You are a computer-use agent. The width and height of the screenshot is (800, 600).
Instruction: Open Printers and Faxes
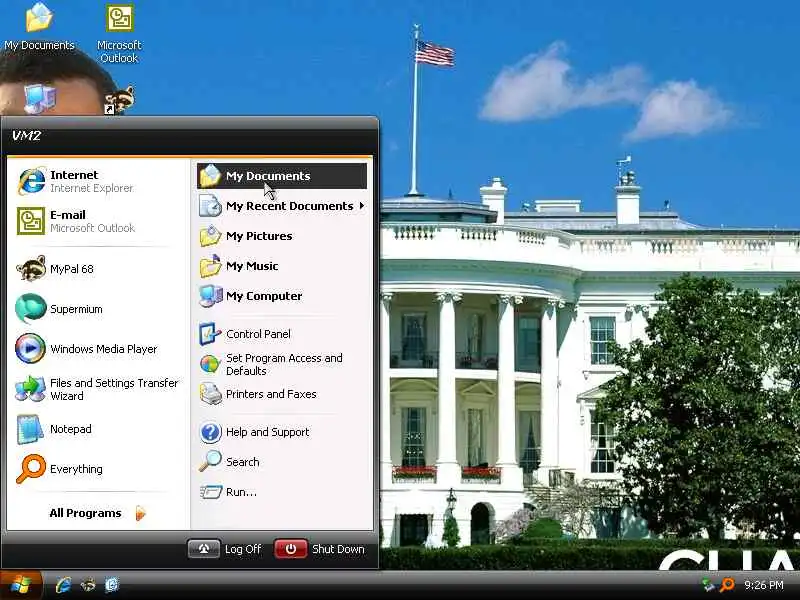(x=282, y=394)
